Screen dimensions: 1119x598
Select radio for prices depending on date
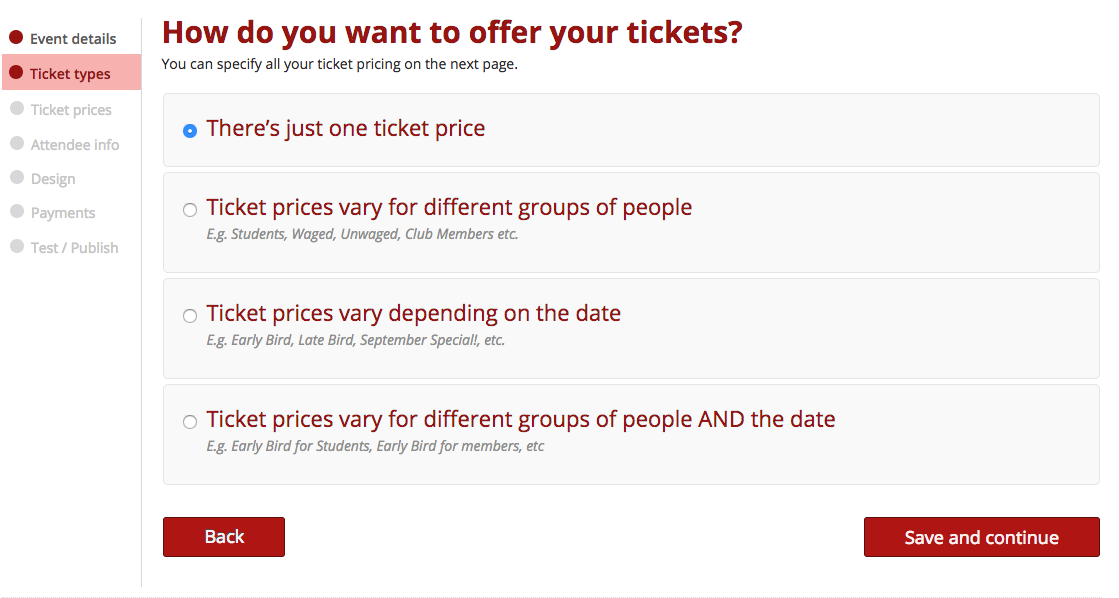(190, 316)
